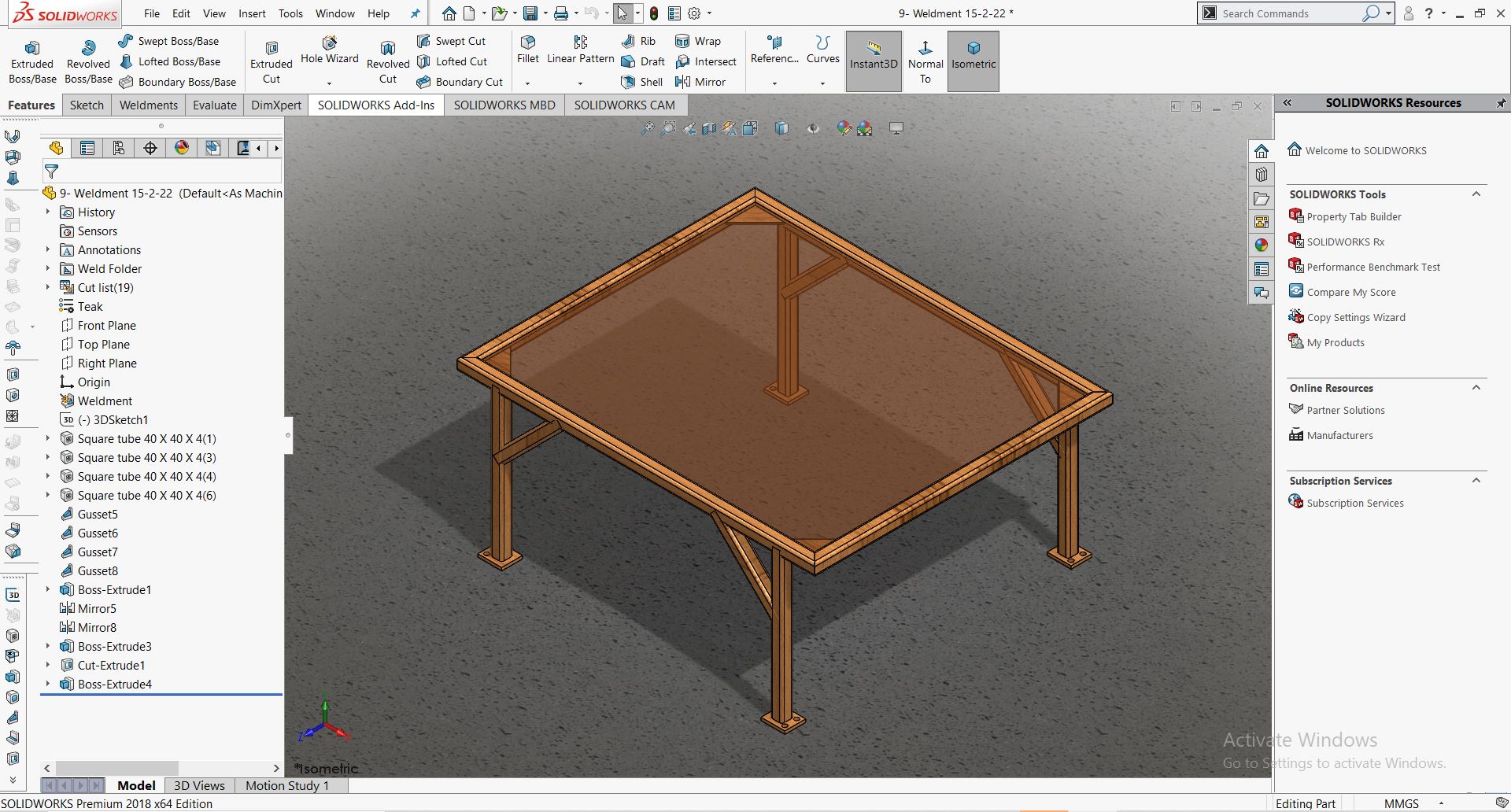The height and width of the screenshot is (812, 1511).
Task: Choose the Swept Cut command
Action: point(451,41)
